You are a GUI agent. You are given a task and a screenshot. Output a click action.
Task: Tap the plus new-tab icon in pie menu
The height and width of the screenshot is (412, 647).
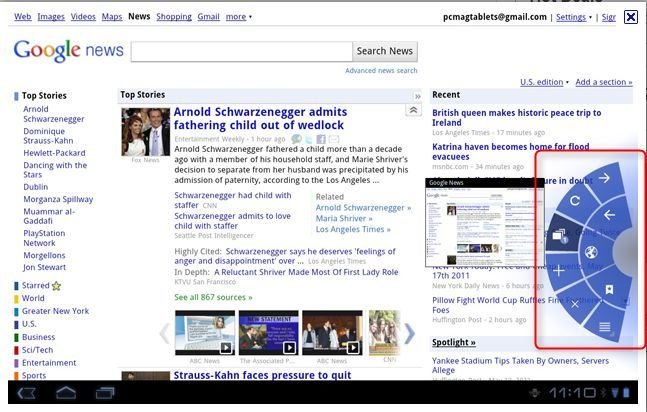click(559, 271)
